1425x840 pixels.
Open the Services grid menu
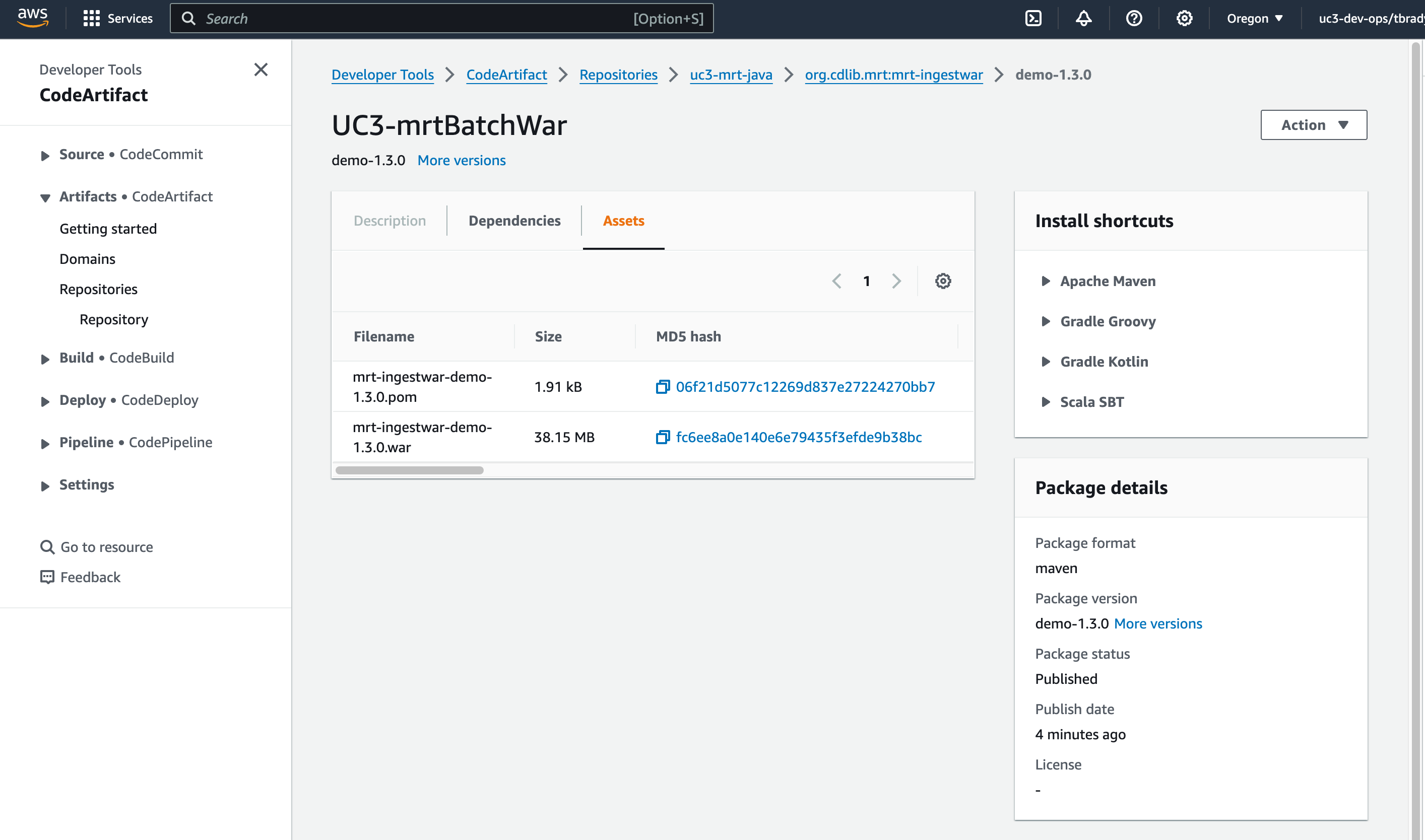117,18
